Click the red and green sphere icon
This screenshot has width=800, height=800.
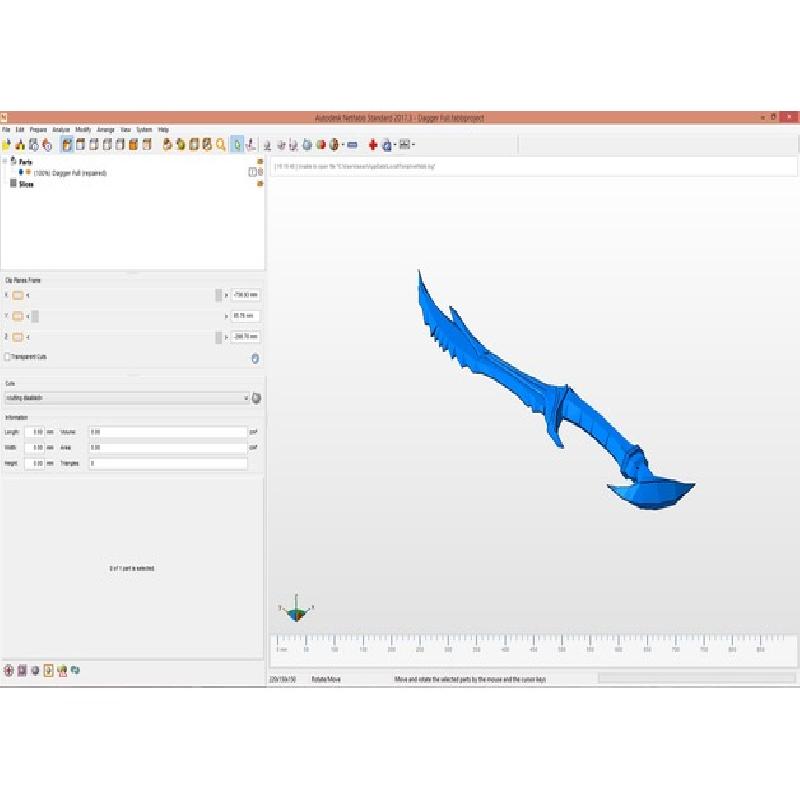321,145
